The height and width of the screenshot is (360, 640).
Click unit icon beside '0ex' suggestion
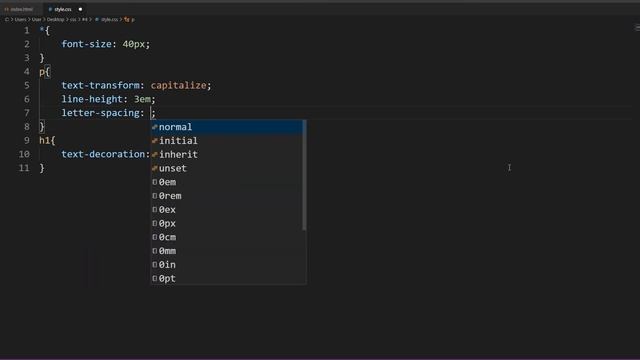(155, 210)
